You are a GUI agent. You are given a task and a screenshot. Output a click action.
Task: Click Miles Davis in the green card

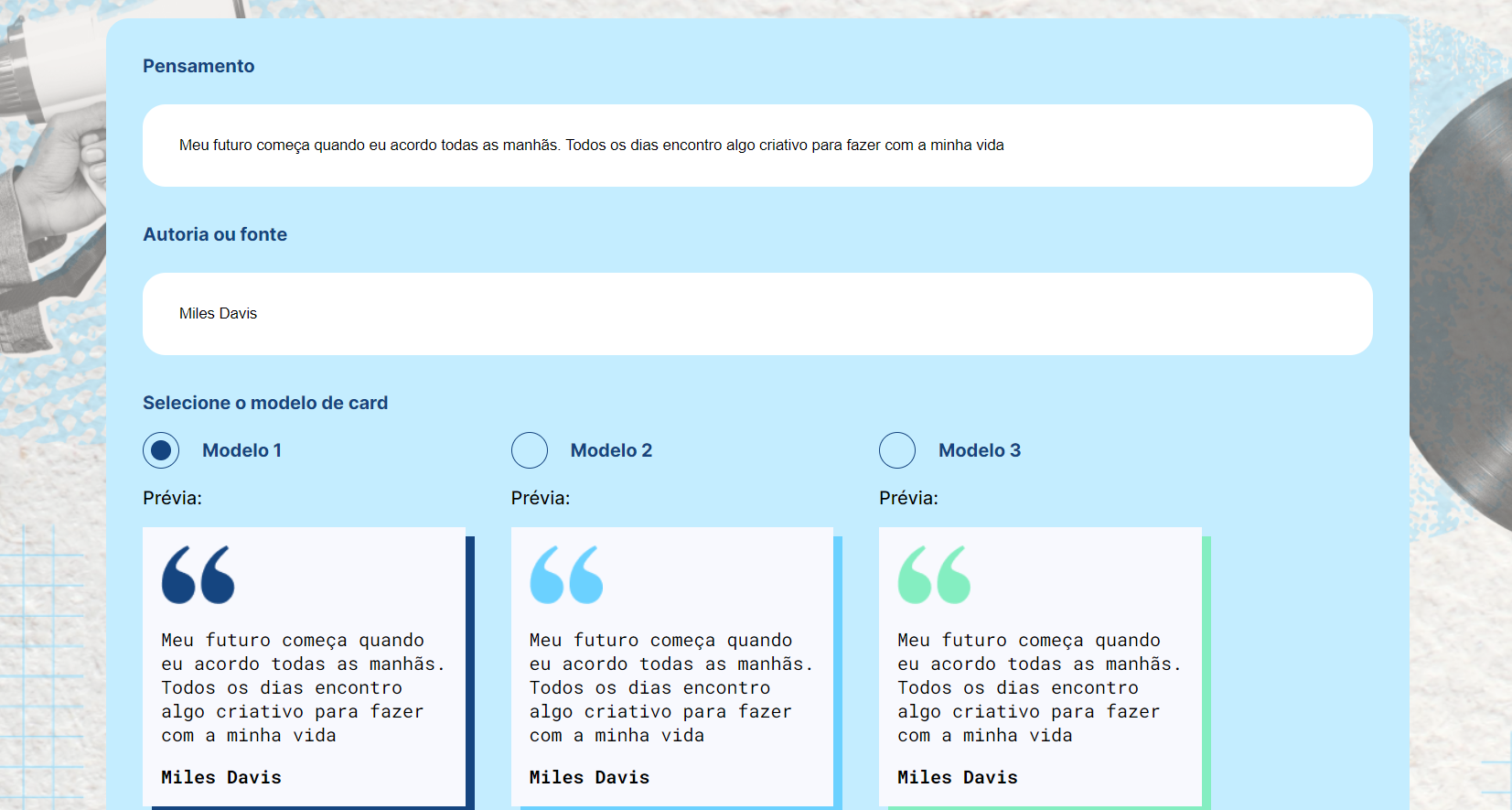tap(958, 777)
